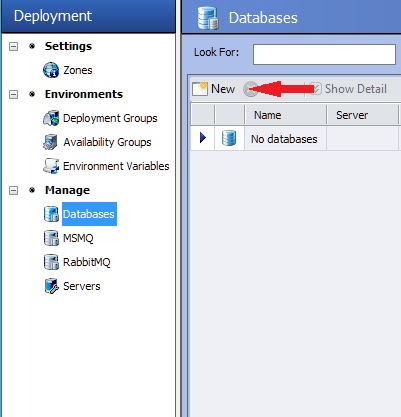This screenshot has height=417, width=401.
Task: Click the Zones globe icon
Action: (x=51, y=70)
